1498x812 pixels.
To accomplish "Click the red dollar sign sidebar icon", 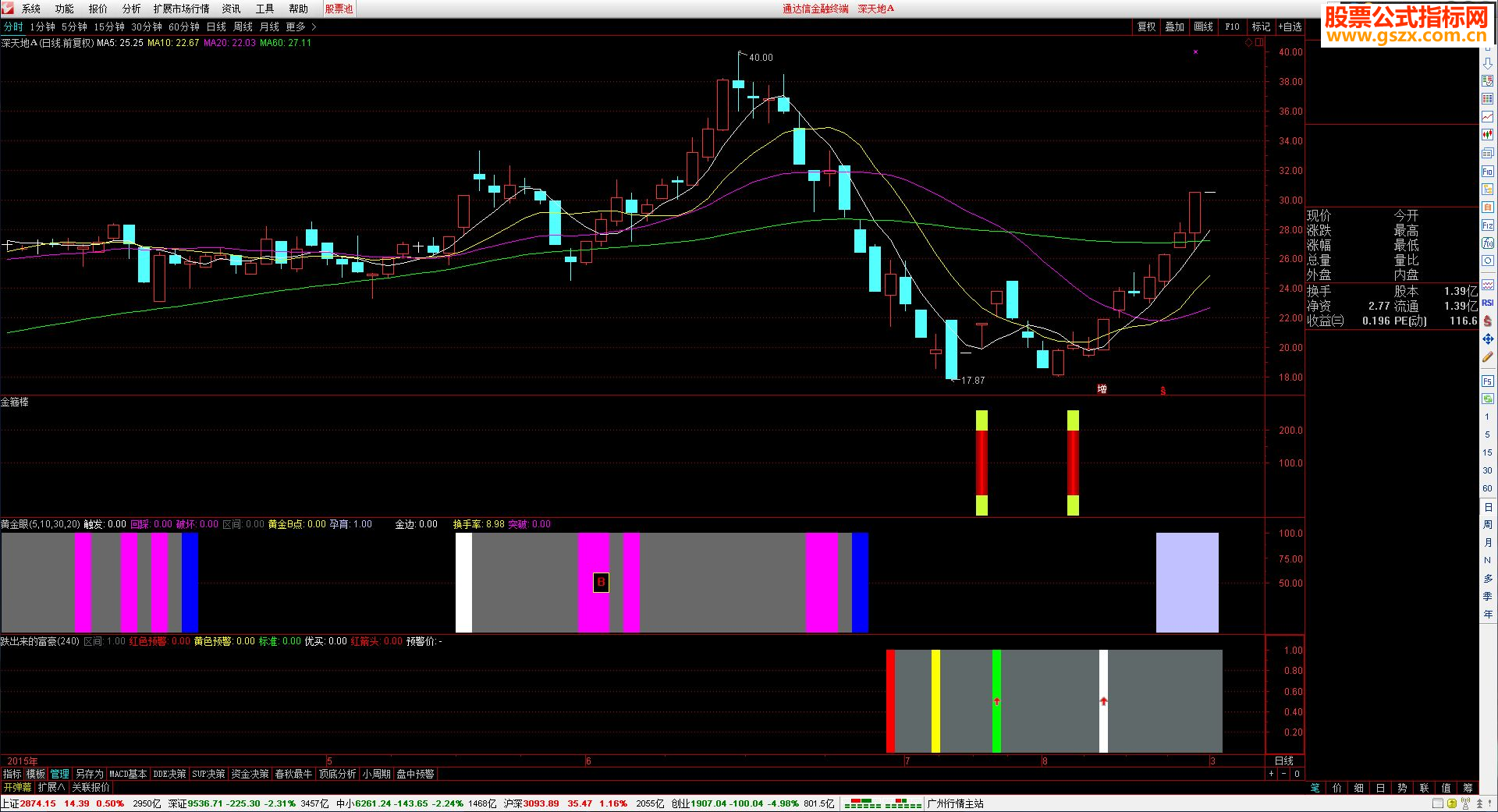I will [1488, 321].
